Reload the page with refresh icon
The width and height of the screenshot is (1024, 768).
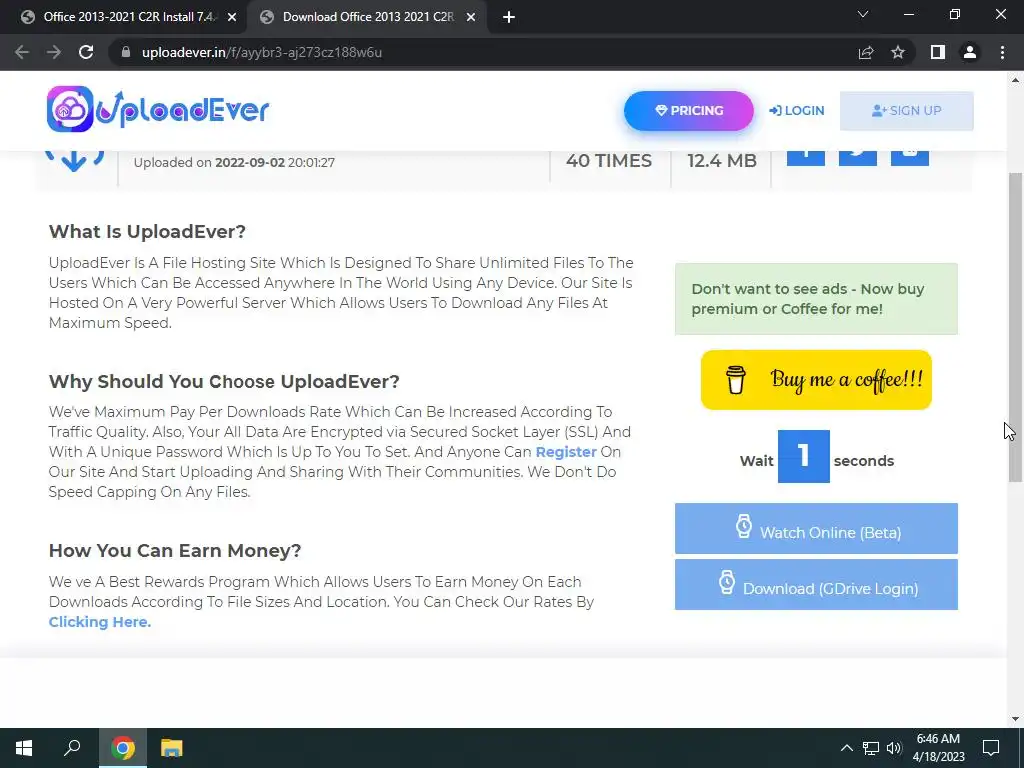tap(86, 52)
